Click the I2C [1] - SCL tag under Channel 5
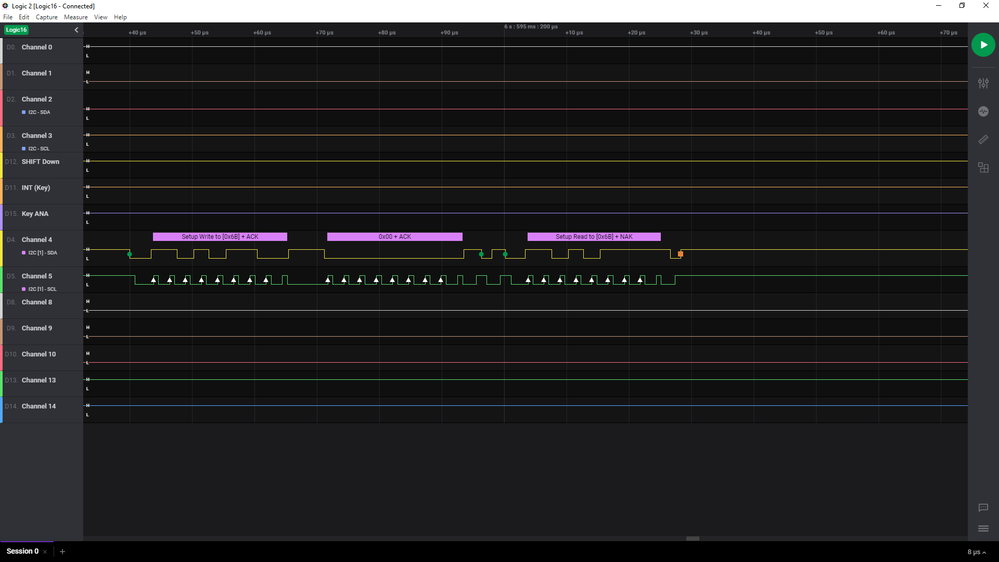 click(x=40, y=289)
